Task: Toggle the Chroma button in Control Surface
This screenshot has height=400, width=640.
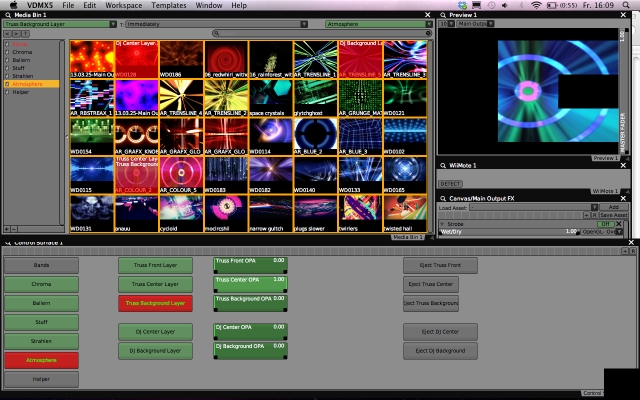Action: [x=41, y=284]
